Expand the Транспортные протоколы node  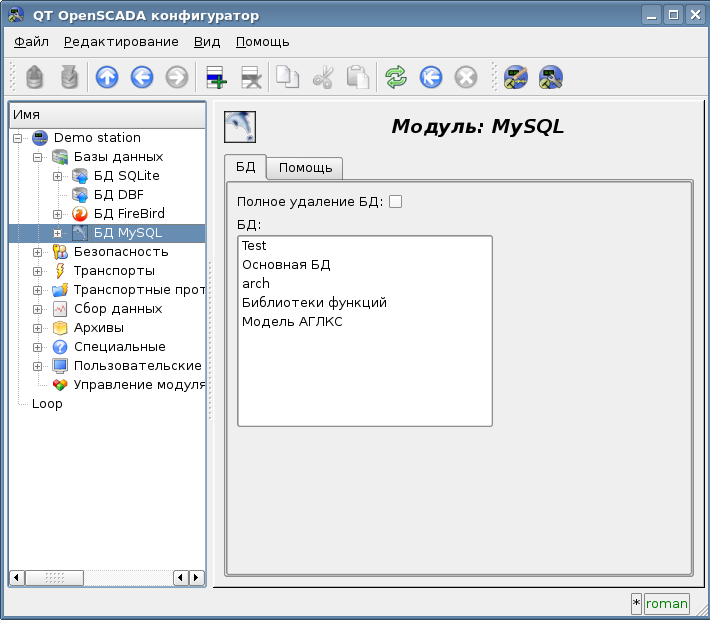pos(37,290)
